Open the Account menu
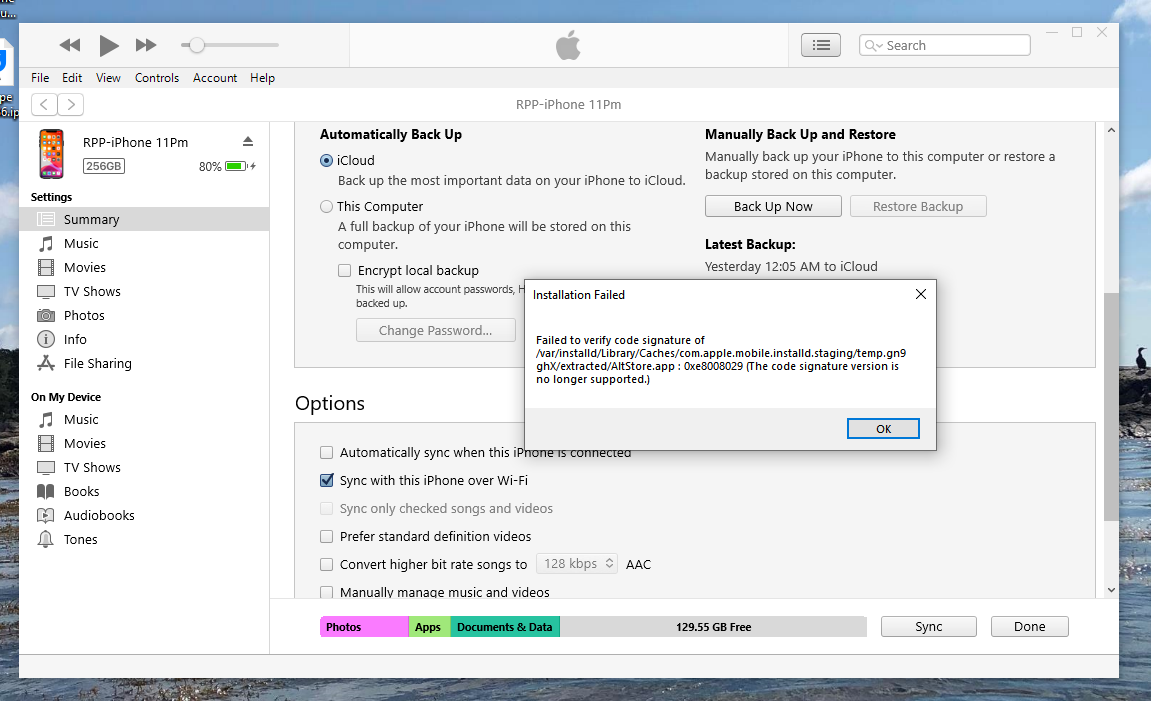Viewport: 1151px width, 701px height. [214, 77]
